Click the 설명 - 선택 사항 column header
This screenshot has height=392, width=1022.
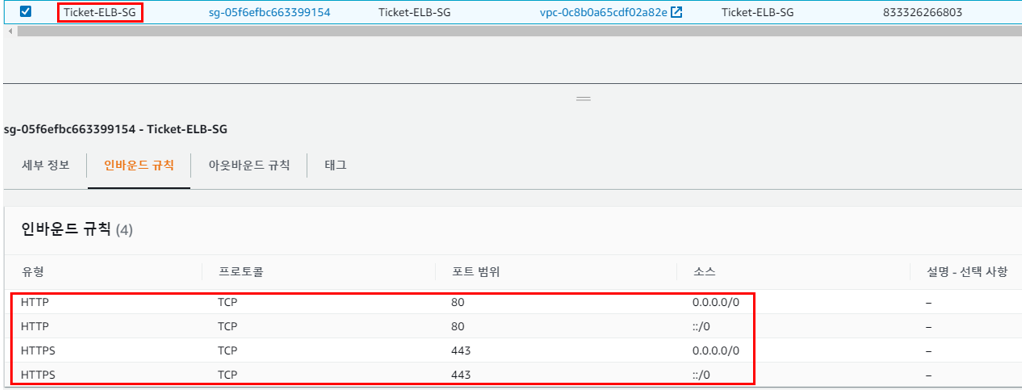pyautogui.click(x=967, y=271)
